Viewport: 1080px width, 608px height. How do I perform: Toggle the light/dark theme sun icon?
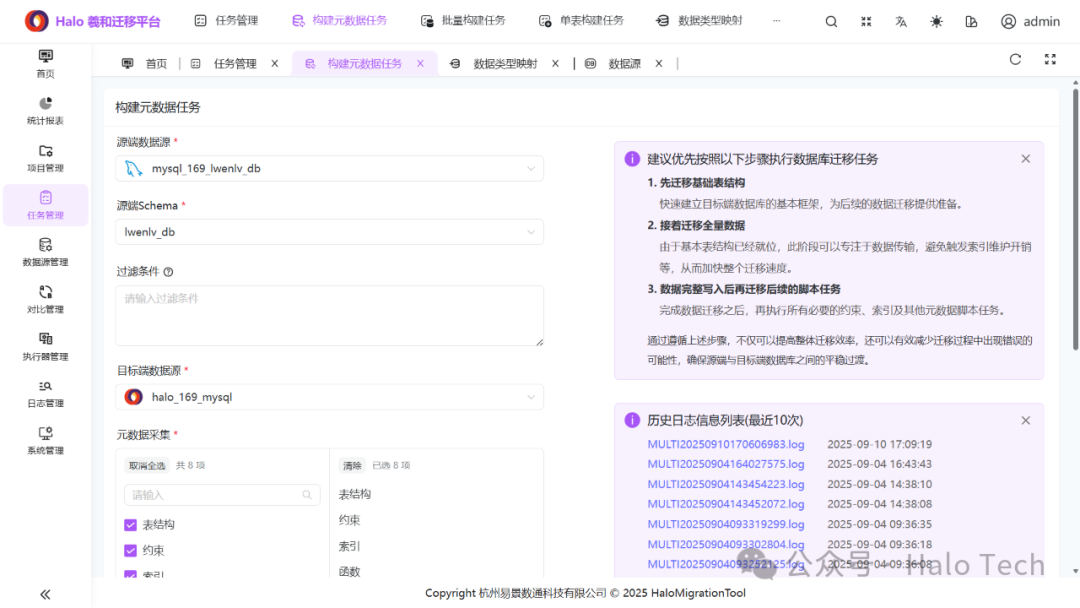(936, 21)
